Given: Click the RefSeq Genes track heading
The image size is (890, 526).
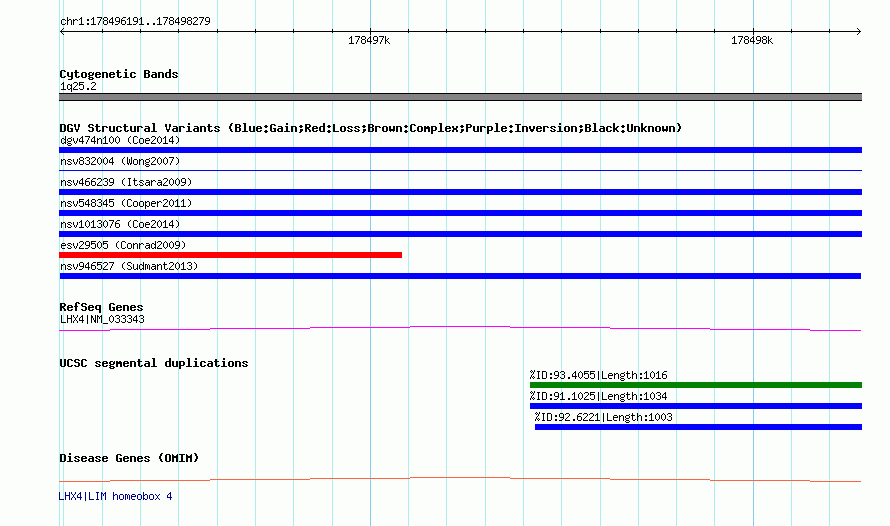Looking at the screenshot, I should click(101, 307).
